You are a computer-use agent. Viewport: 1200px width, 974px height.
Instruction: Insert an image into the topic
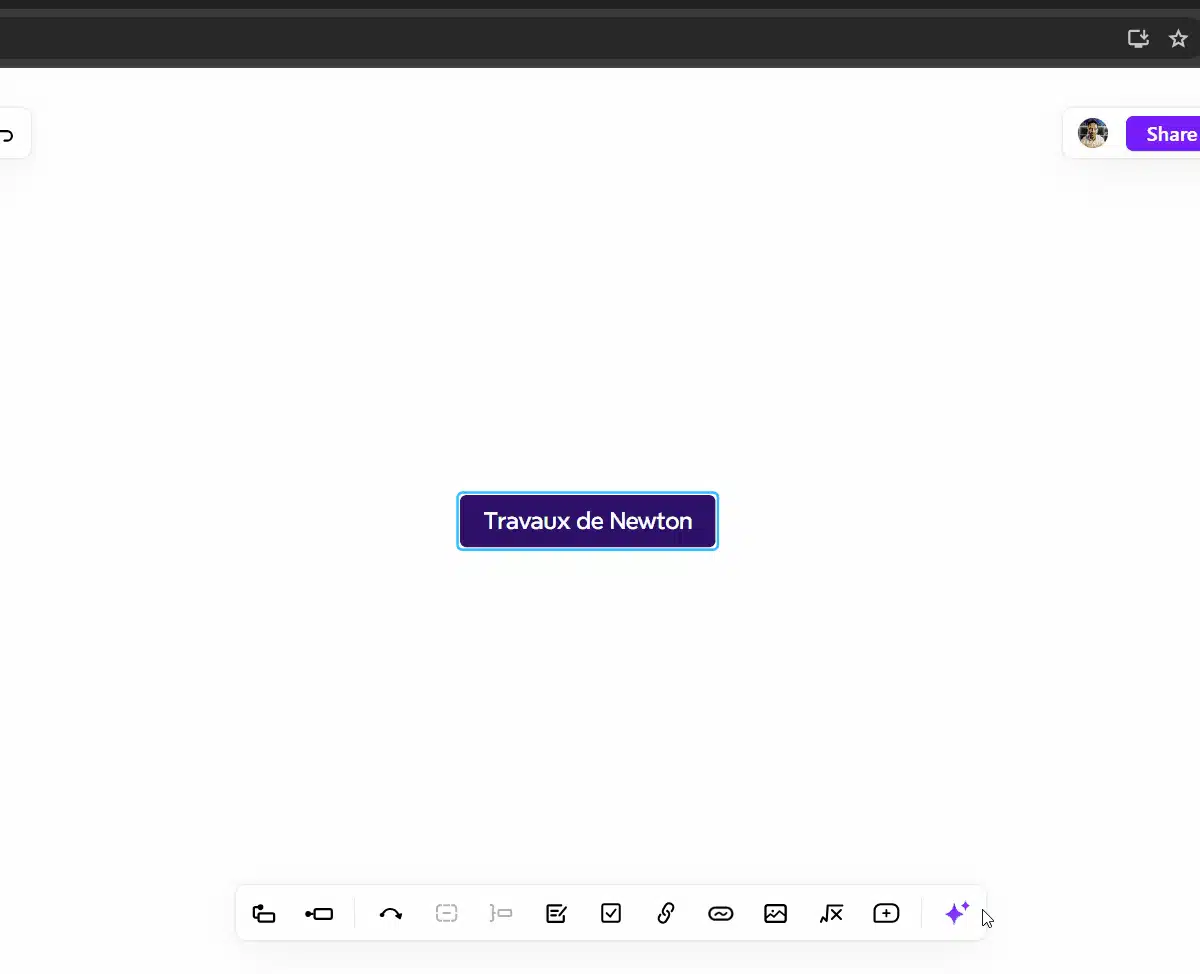(x=775, y=913)
